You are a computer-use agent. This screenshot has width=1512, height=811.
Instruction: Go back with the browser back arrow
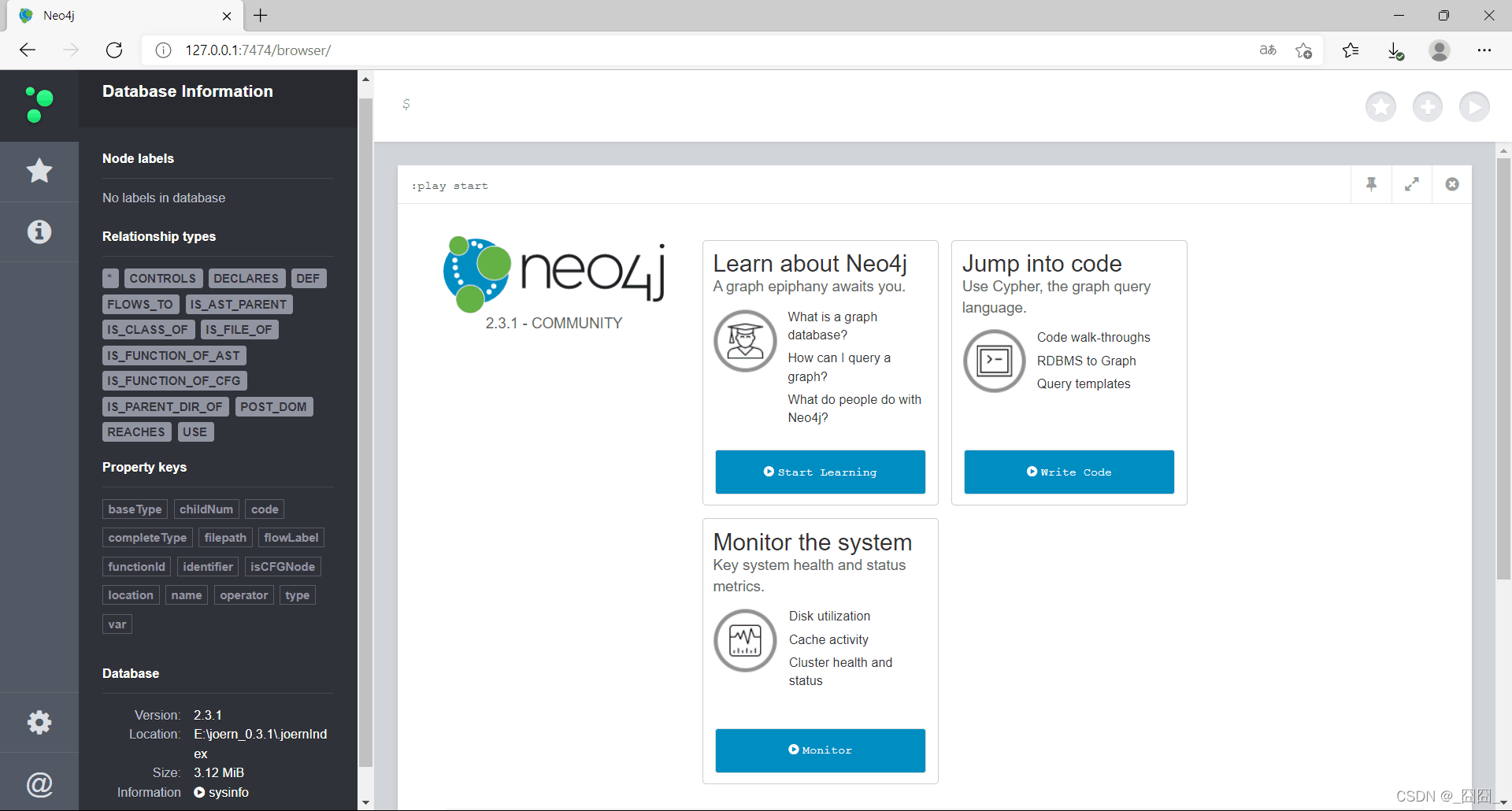(x=28, y=50)
